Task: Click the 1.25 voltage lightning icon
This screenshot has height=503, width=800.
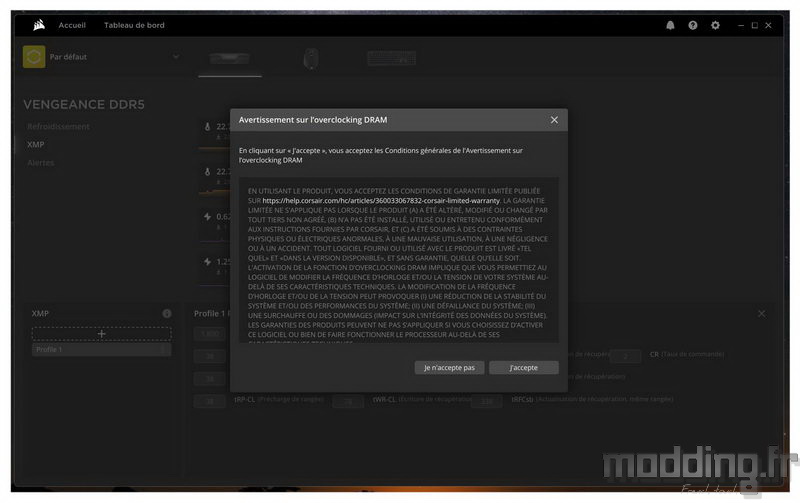Action: (208, 262)
